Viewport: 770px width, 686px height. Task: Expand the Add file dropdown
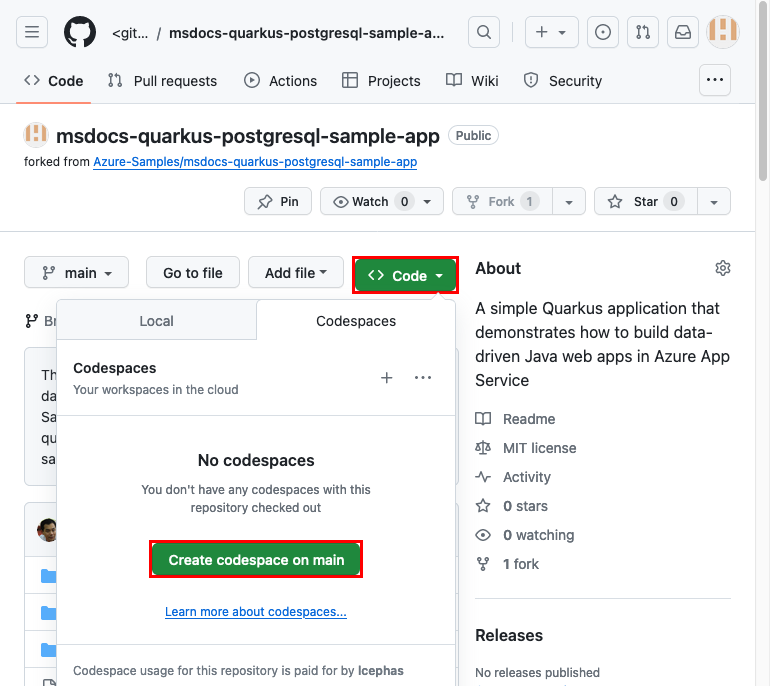296,273
